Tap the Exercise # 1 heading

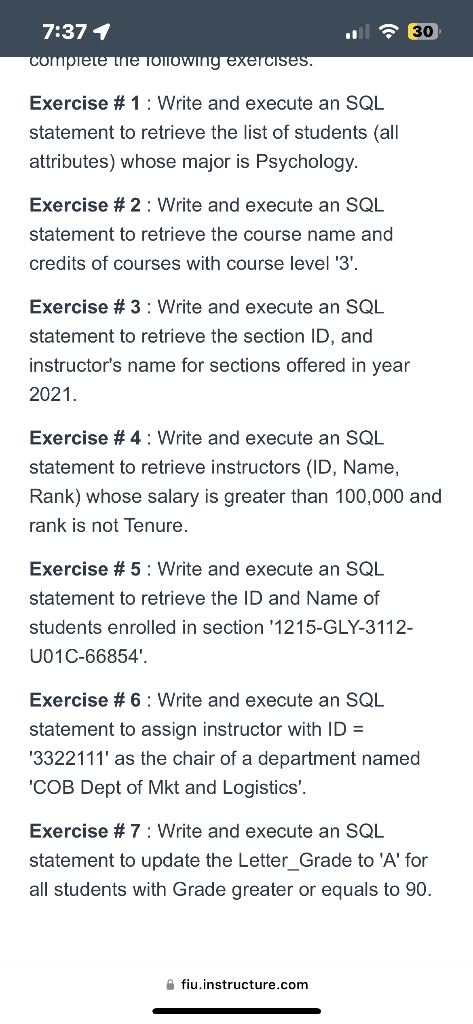pos(85,103)
